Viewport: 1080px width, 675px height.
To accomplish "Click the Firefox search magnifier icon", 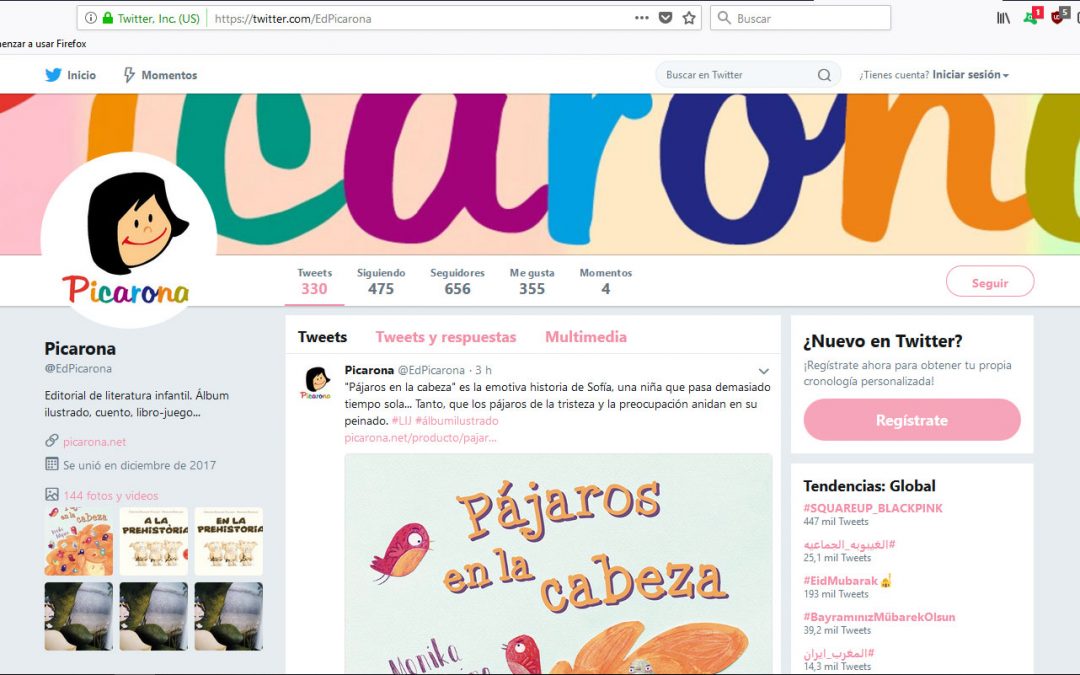I will pos(724,19).
